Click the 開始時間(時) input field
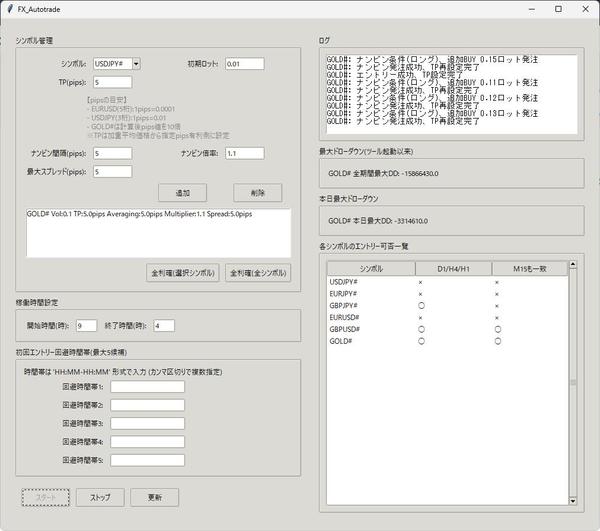 pyautogui.click(x=86, y=326)
